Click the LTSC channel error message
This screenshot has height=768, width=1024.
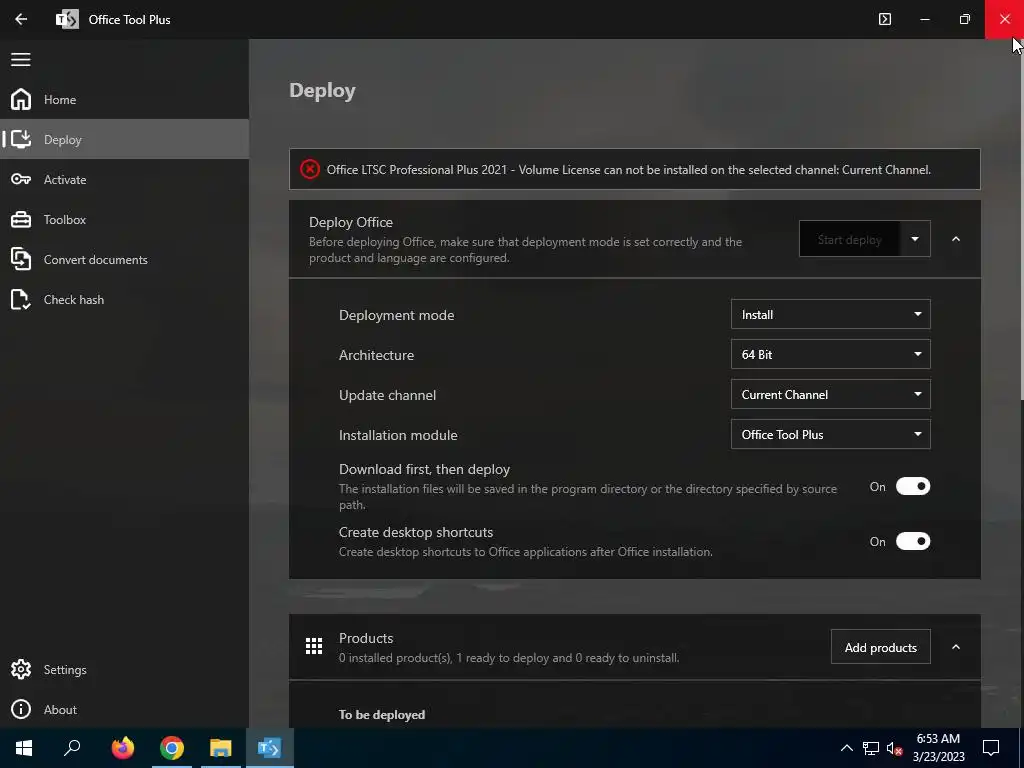(x=628, y=170)
